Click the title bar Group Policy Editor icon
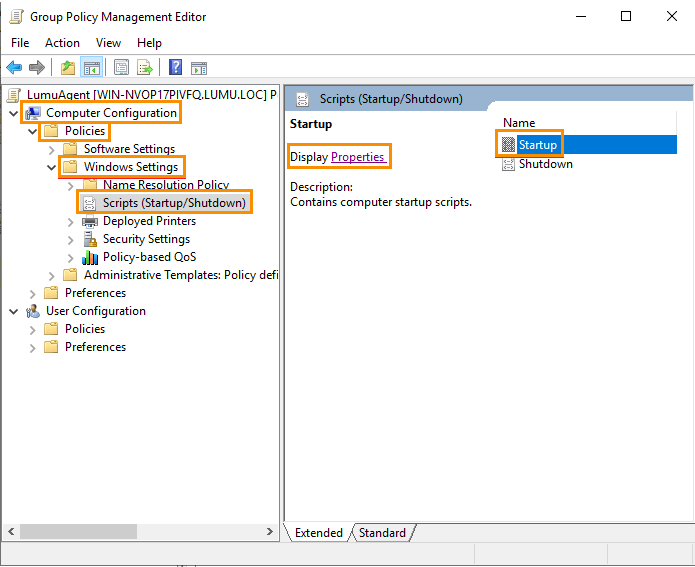This screenshot has width=695, height=567. pos(16,17)
